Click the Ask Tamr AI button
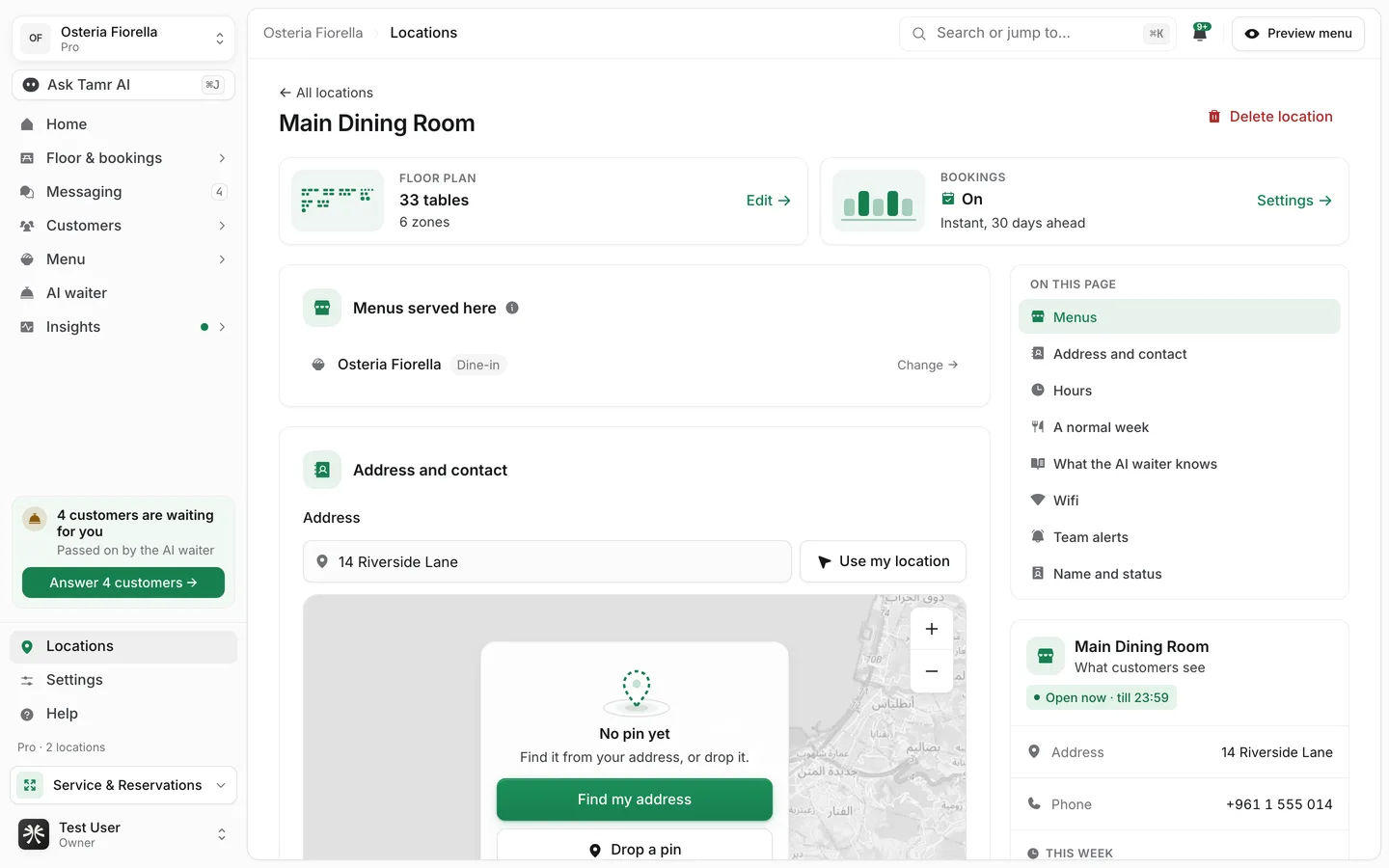Viewport: 1389px width, 868px height. click(123, 85)
